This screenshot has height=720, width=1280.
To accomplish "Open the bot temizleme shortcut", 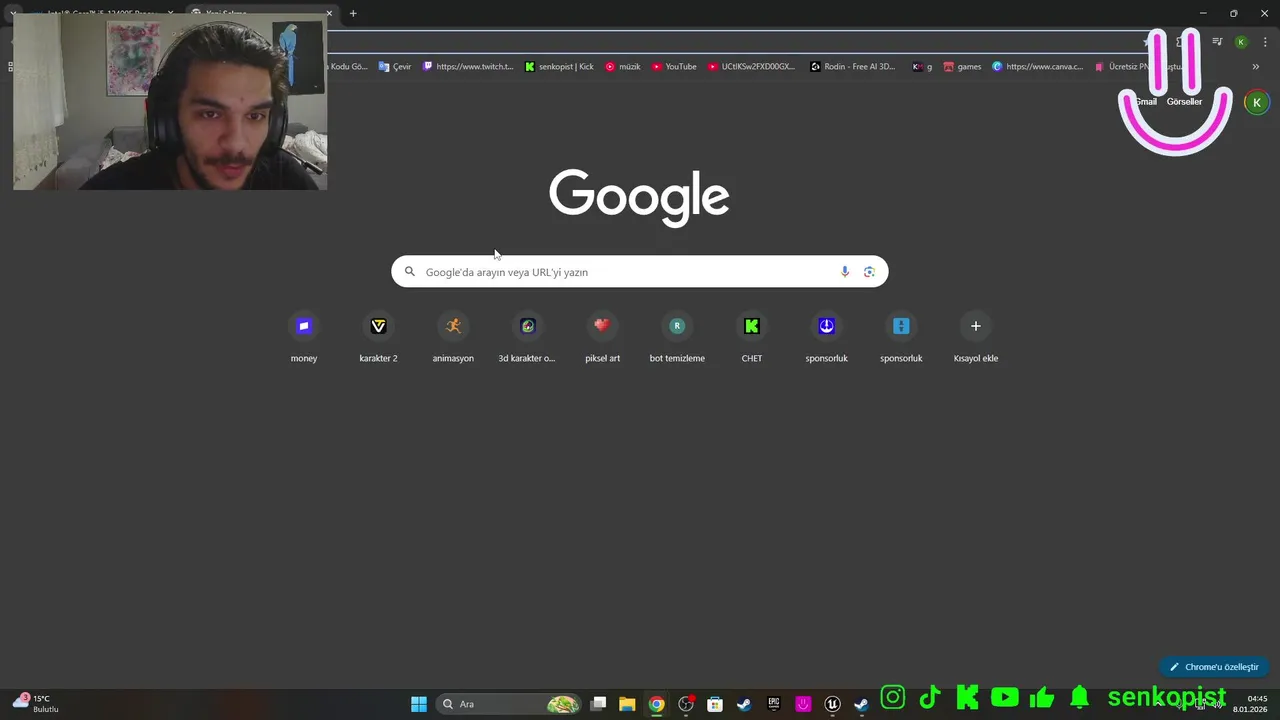I will coord(677,338).
